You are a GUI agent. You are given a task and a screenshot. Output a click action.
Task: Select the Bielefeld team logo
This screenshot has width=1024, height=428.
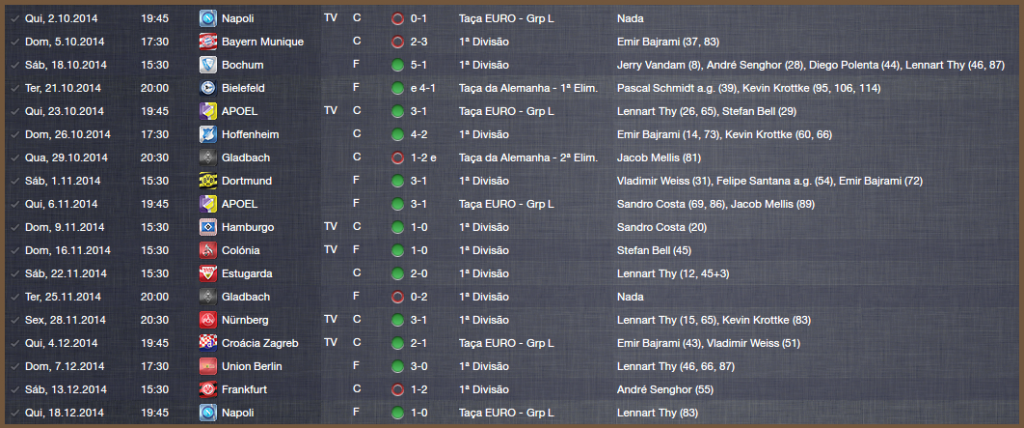pos(207,87)
